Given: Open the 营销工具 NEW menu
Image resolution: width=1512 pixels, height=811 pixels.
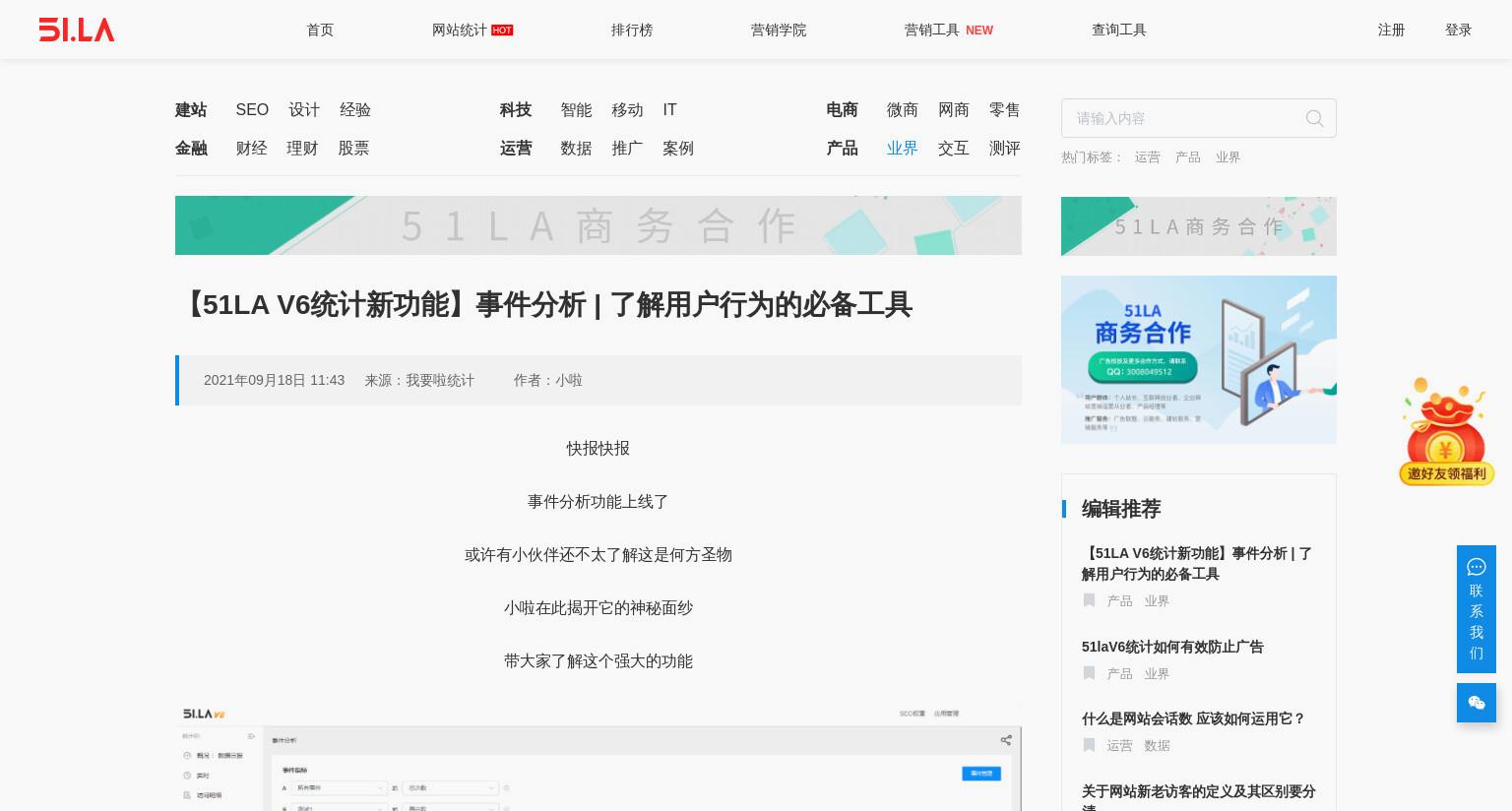Looking at the screenshot, I should [948, 30].
